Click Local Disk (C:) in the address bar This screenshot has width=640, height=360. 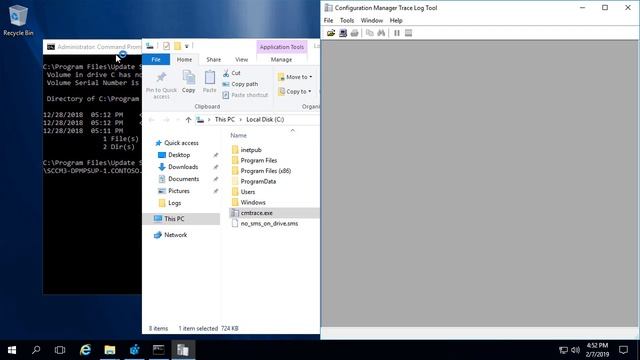point(265,120)
